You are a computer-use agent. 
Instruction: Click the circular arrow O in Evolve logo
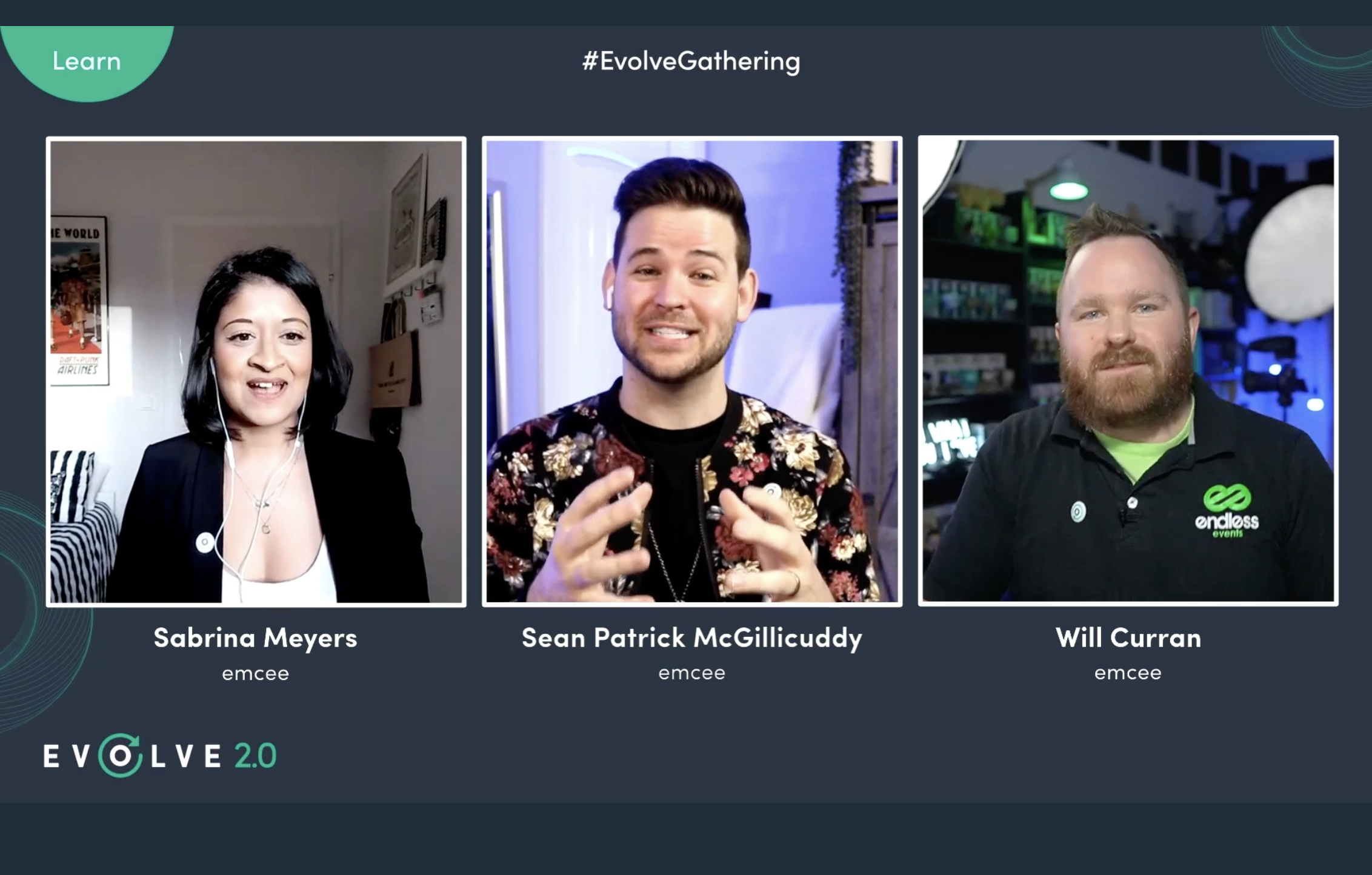click(120, 756)
